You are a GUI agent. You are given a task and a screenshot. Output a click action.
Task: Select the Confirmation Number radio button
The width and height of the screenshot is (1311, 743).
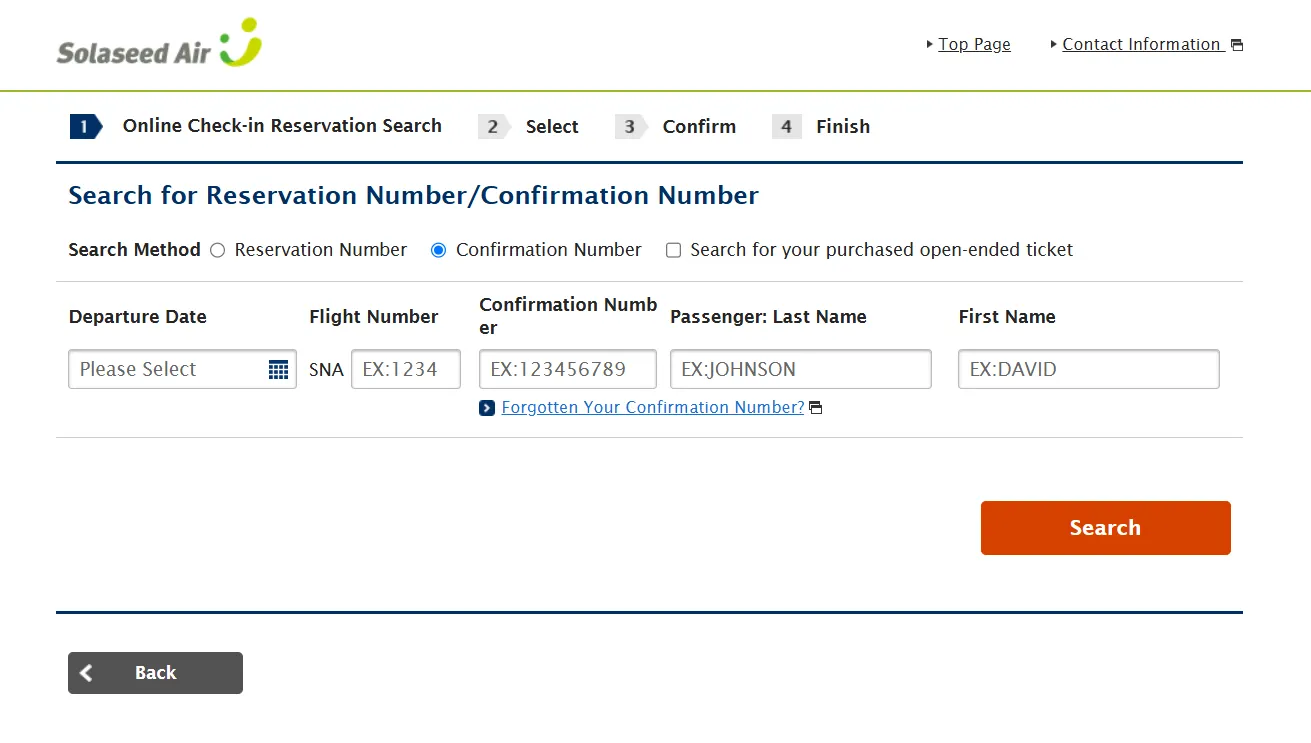pos(438,251)
